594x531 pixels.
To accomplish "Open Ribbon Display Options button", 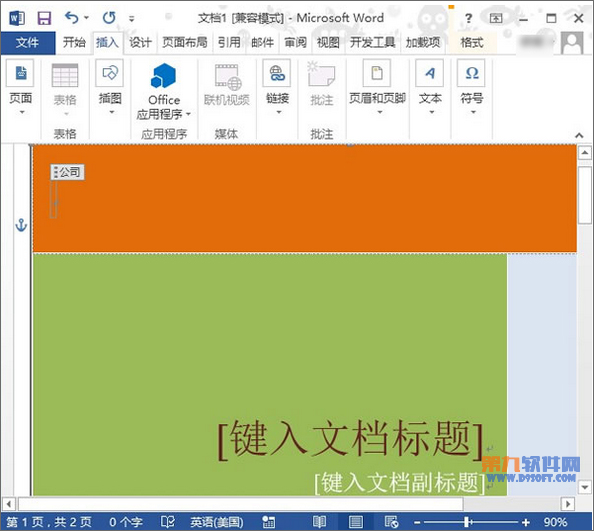I will 496,18.
